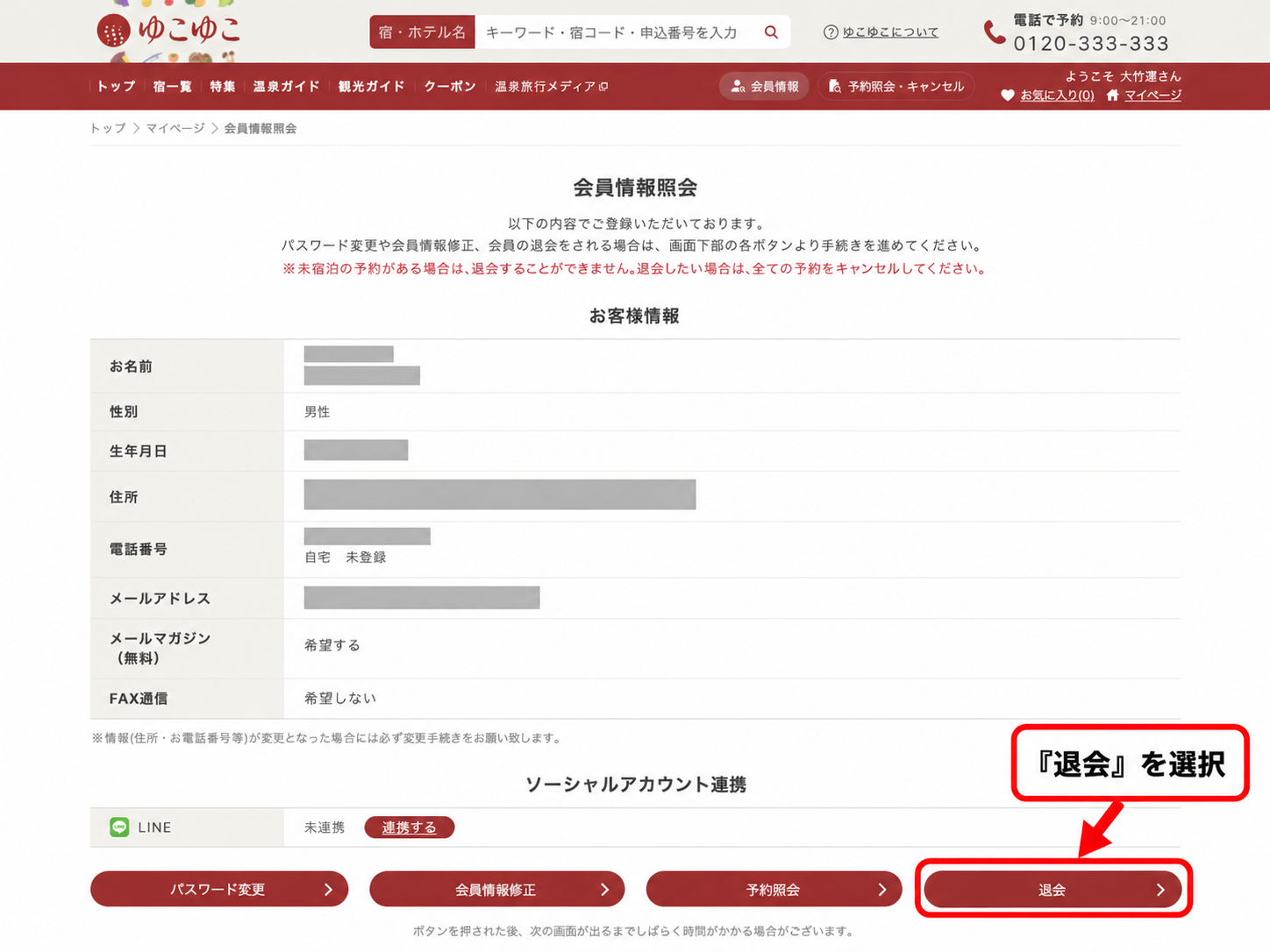Click the 退会 button
Screen dimensions: 1270x952
click(x=1052, y=890)
